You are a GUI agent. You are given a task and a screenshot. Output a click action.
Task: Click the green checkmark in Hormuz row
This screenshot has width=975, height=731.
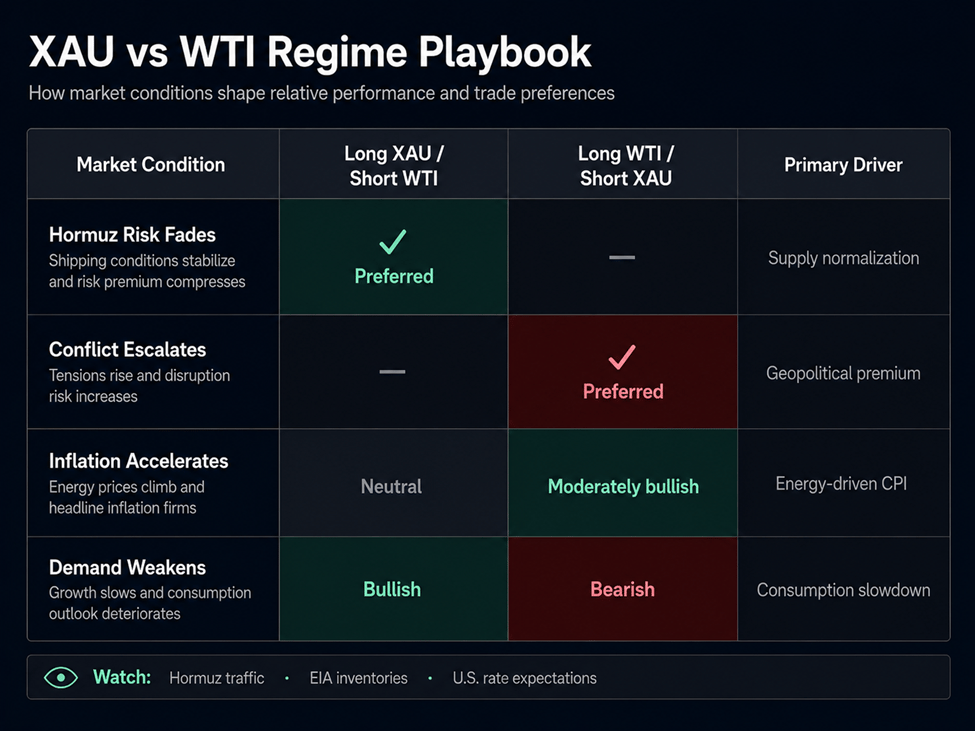pyautogui.click(x=393, y=242)
